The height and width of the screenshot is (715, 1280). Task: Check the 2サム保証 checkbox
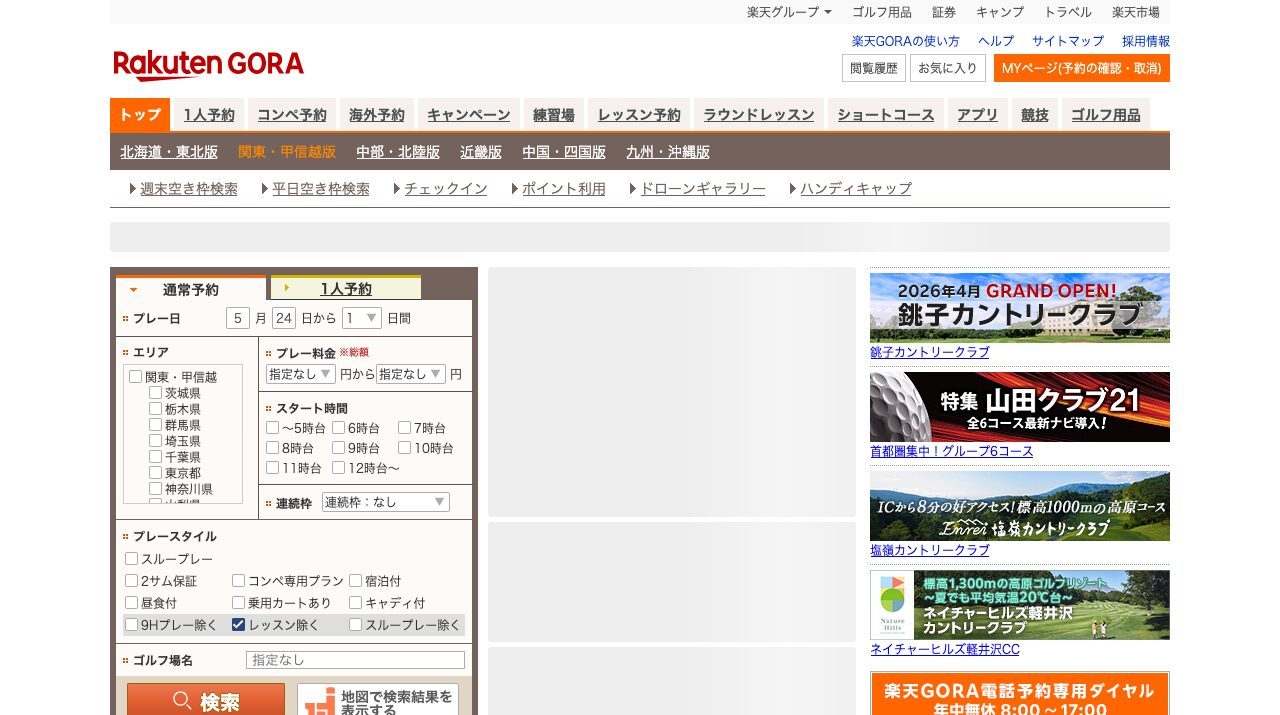(131, 581)
